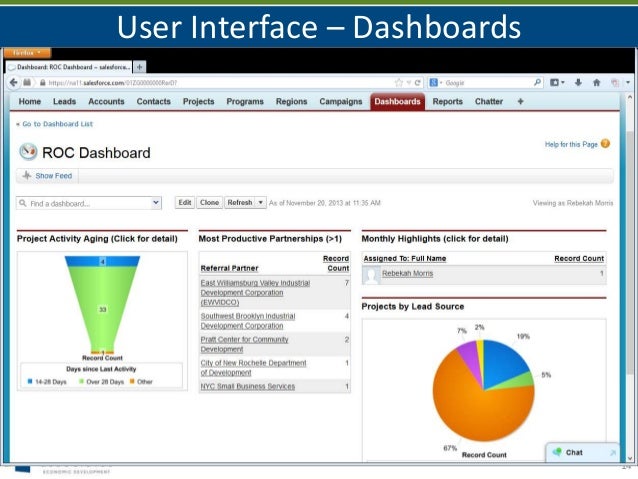The image size is (638, 479).
Task: Open Help for this Page link
Action: coord(571,144)
